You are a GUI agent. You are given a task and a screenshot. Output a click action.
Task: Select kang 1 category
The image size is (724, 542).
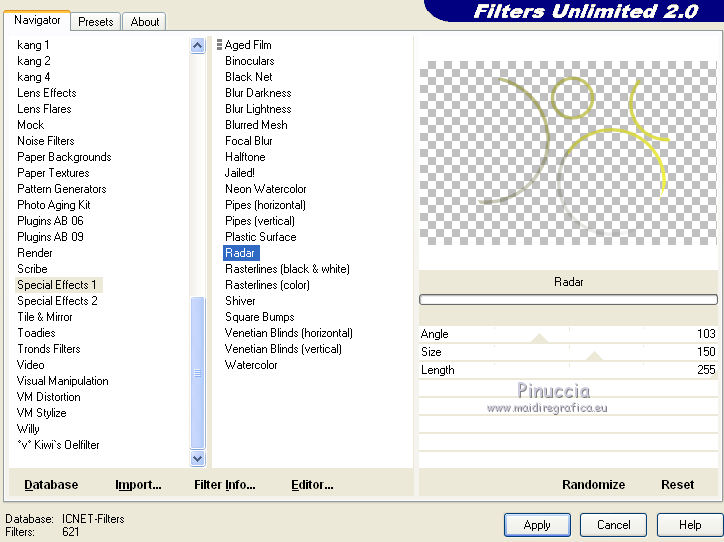(33, 45)
